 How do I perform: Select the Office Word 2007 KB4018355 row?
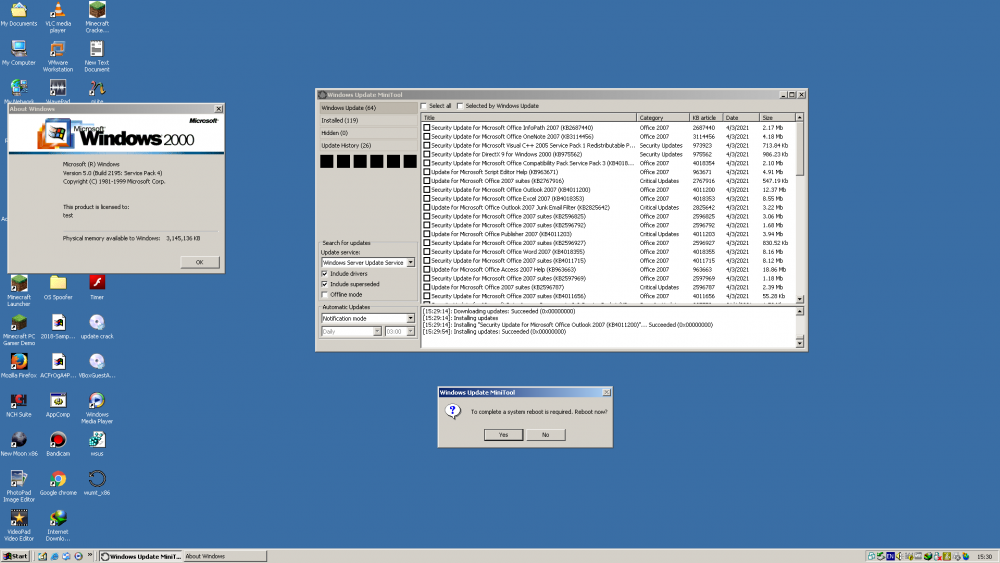(x=608, y=252)
